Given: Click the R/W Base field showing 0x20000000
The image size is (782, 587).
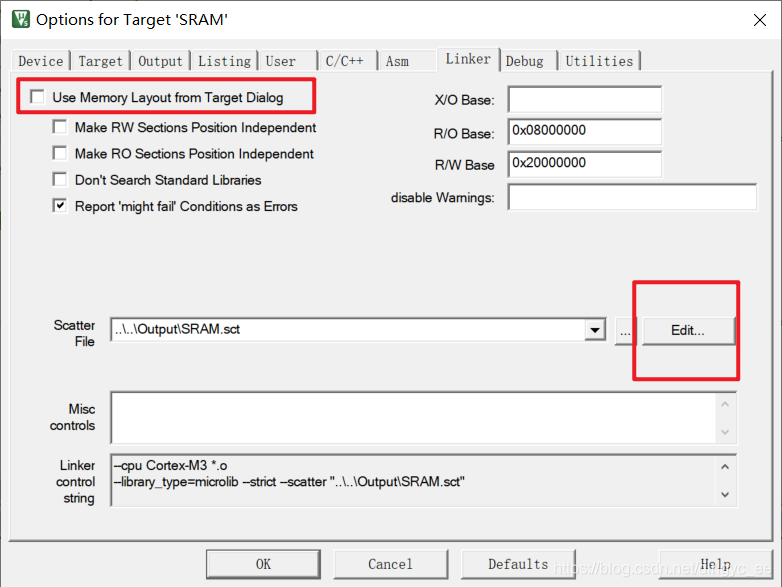Looking at the screenshot, I should 585,164.
